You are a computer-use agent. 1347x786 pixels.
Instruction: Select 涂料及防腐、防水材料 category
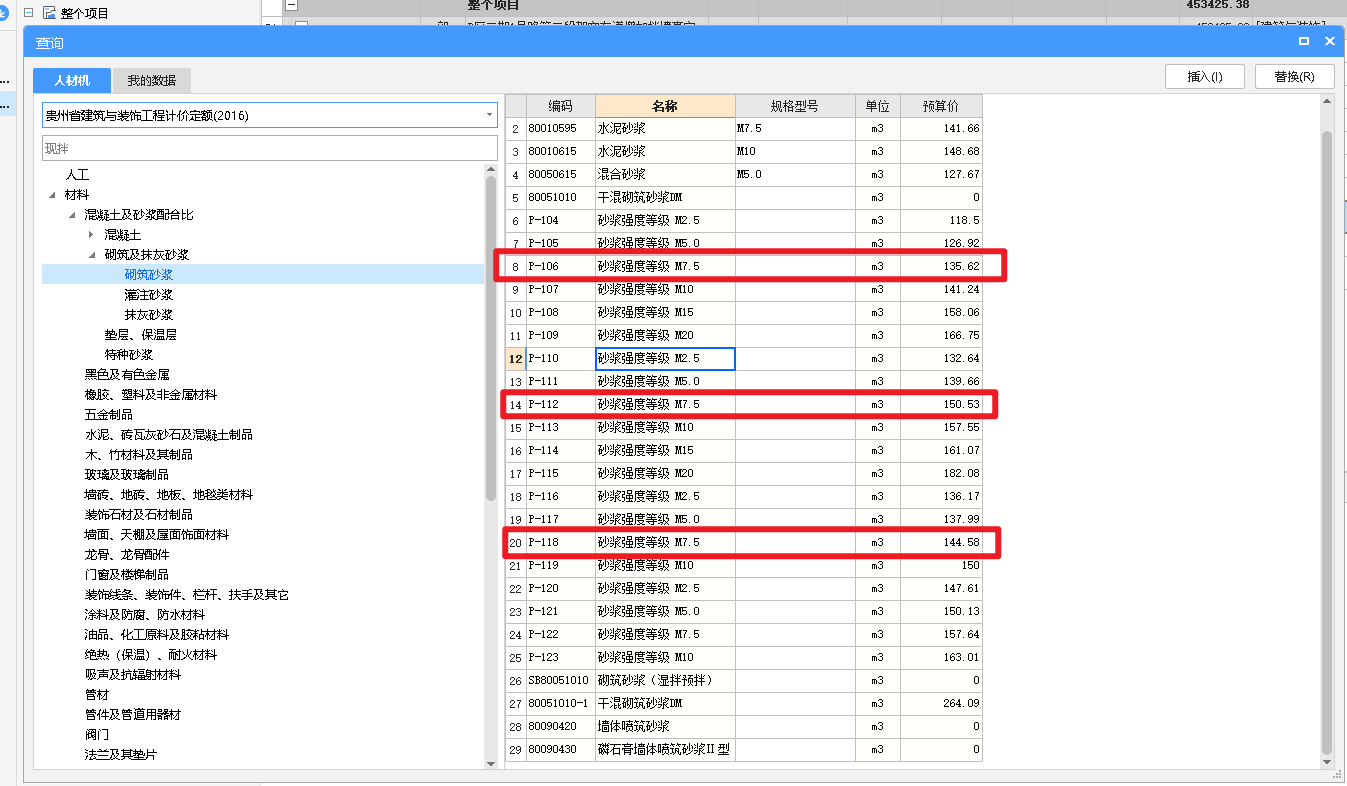tap(145, 615)
